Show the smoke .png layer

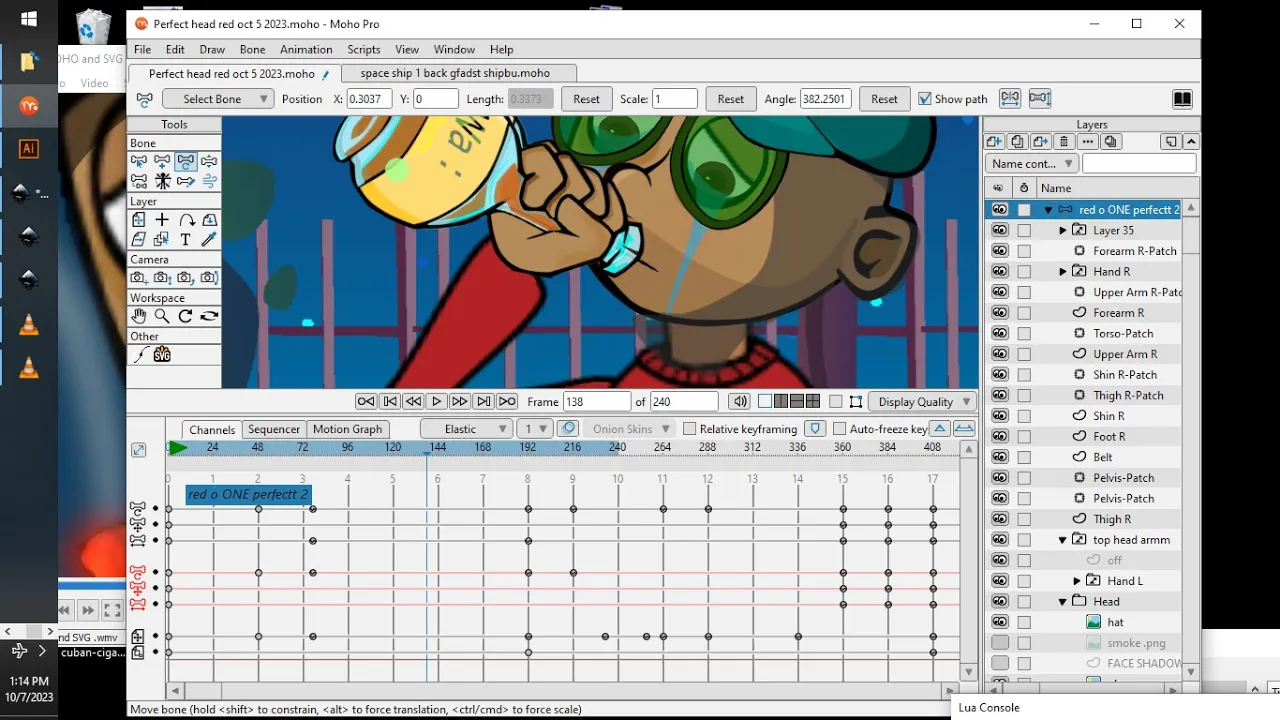(x=1000, y=643)
